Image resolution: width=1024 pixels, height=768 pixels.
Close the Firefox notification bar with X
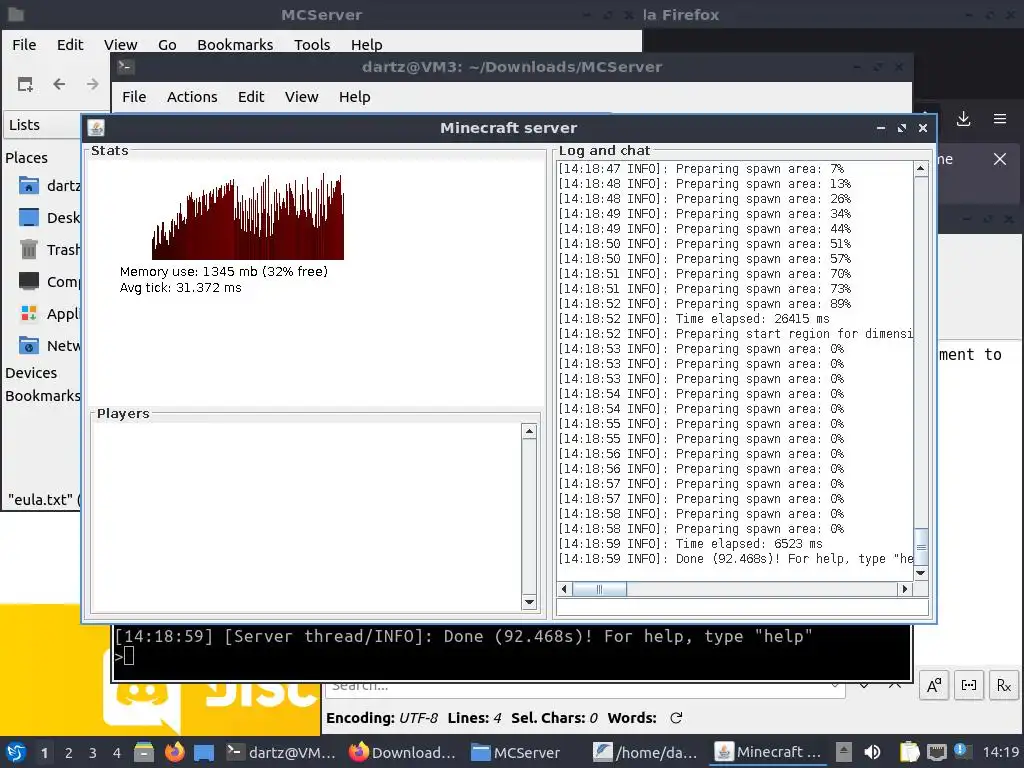1000,159
